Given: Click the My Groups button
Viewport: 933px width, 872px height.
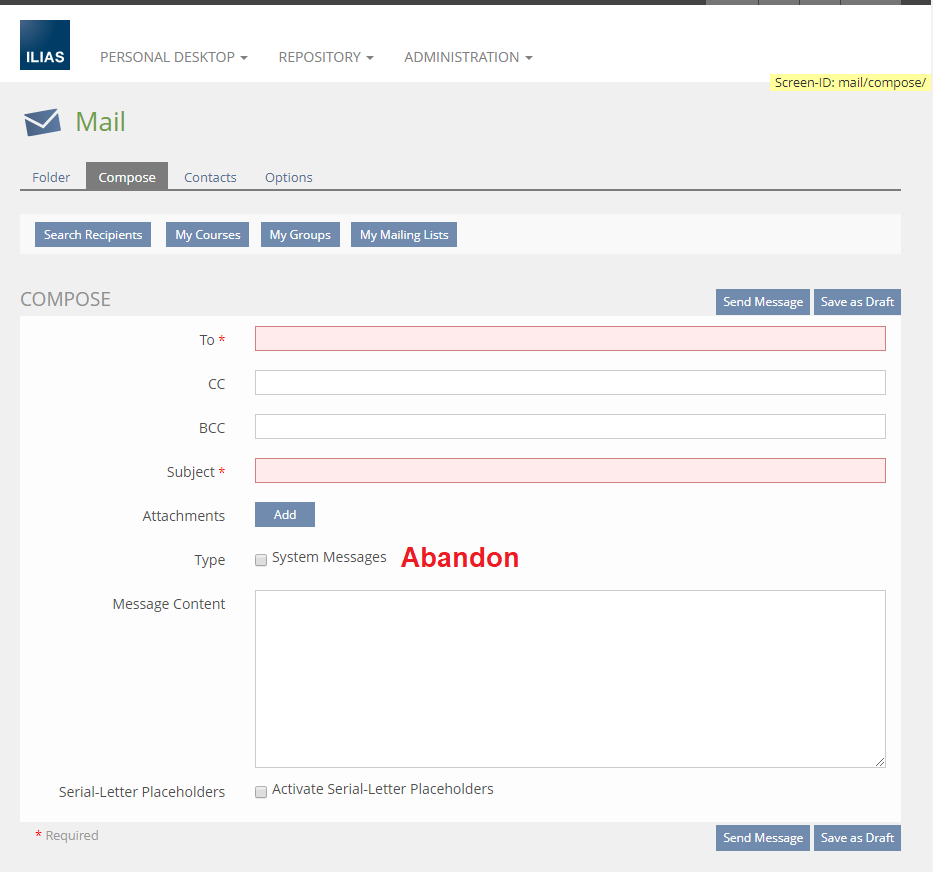Looking at the screenshot, I should [x=300, y=235].
